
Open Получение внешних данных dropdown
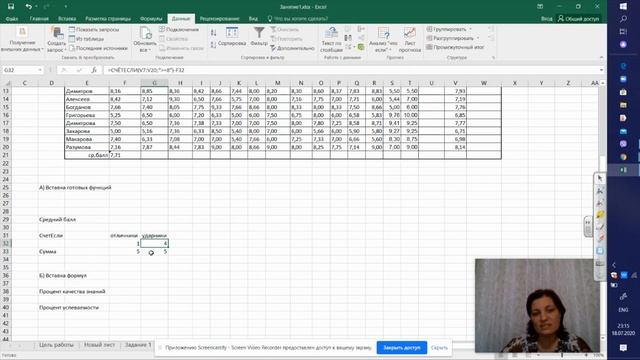click(22, 39)
